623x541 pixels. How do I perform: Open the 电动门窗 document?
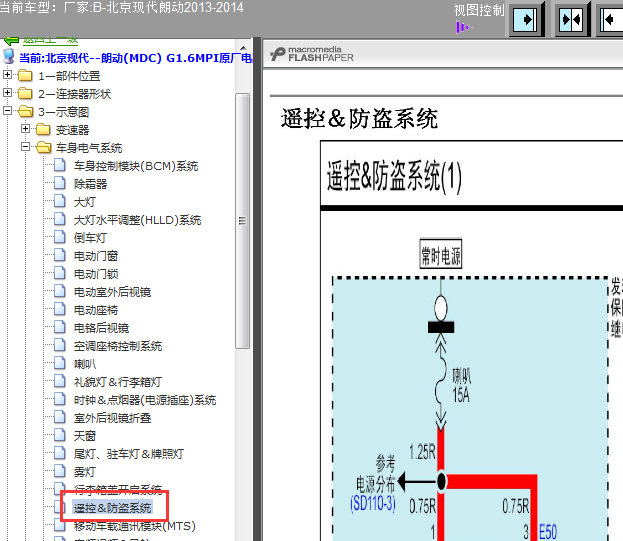(x=96, y=256)
